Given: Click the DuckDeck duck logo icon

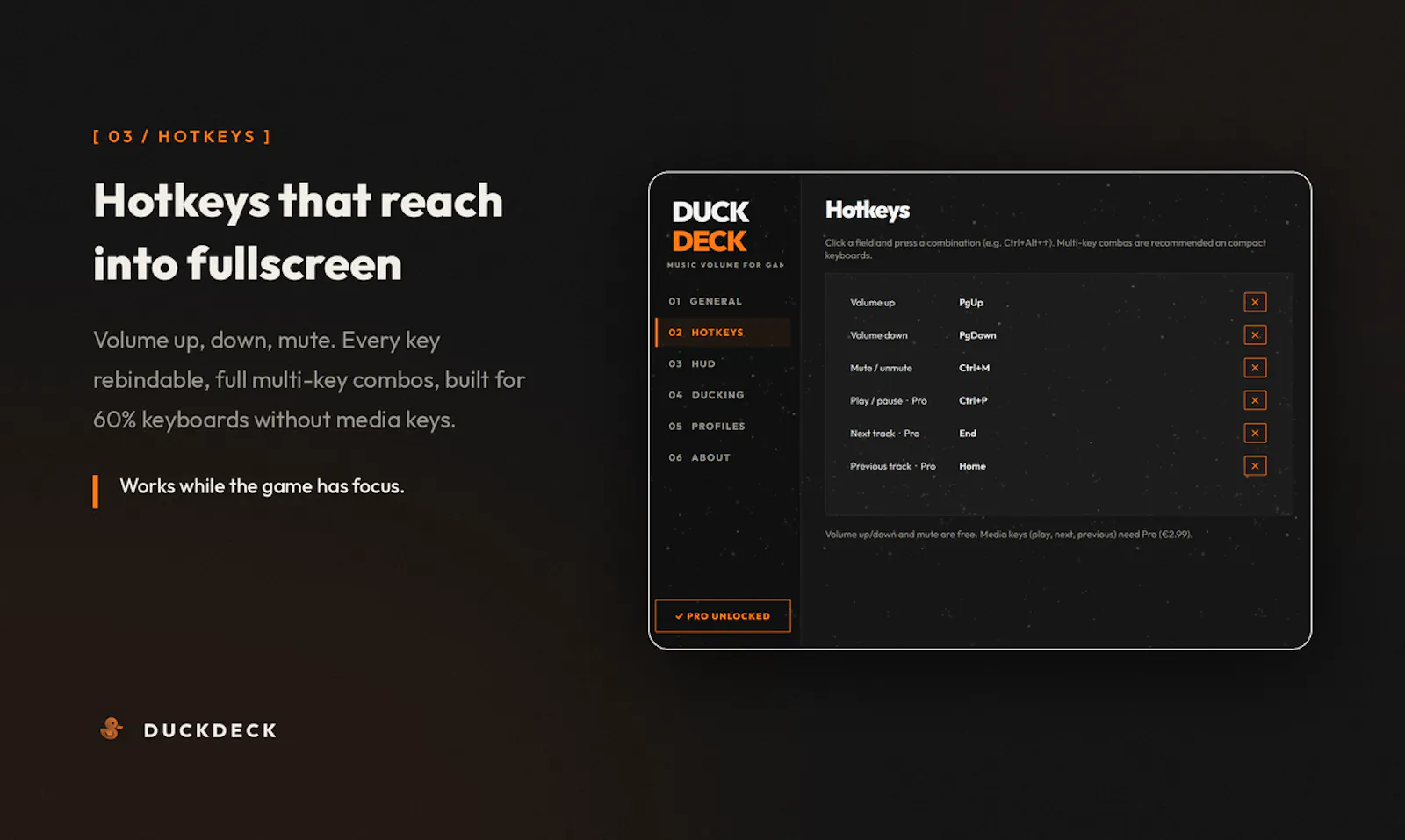Looking at the screenshot, I should tap(111, 729).
